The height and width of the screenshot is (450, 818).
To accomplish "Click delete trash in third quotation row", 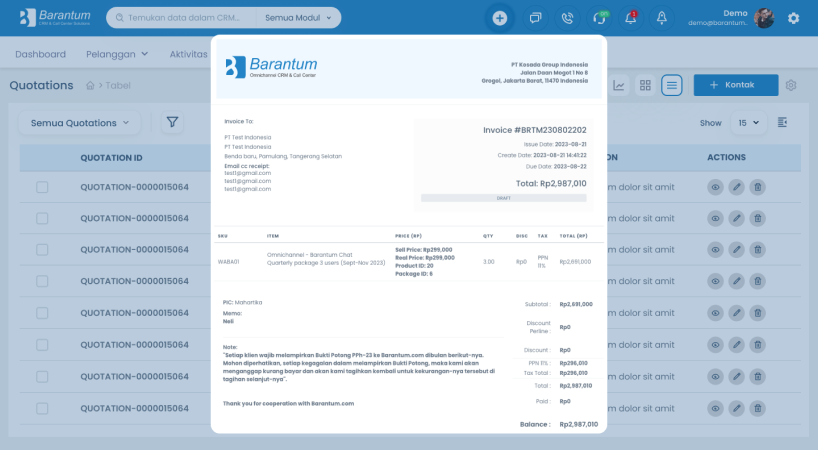I will click(757, 250).
